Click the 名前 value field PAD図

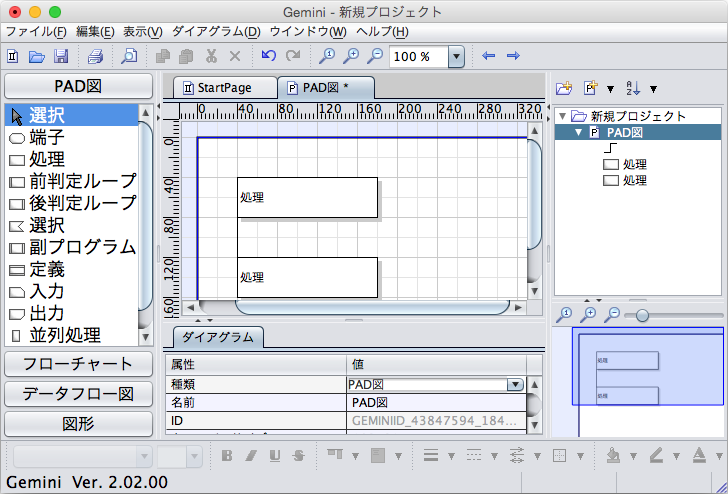pyautogui.click(x=436, y=403)
